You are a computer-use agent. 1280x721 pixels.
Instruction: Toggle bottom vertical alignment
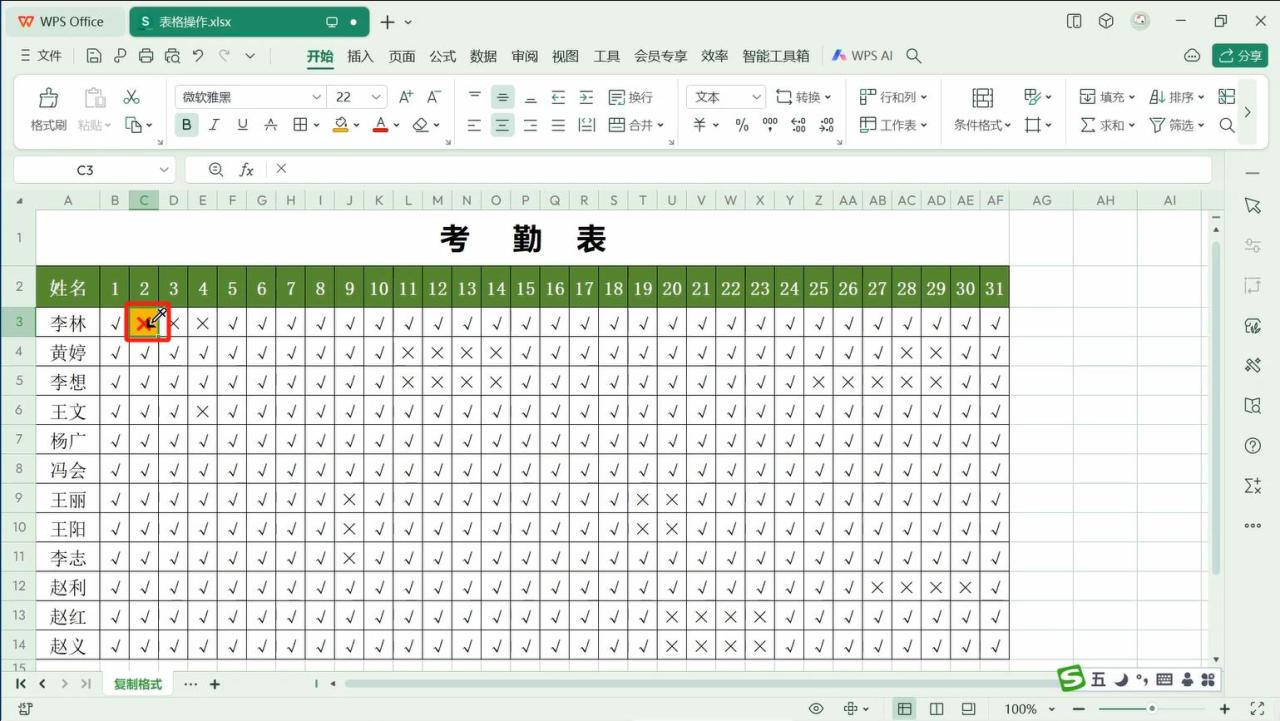click(530, 97)
